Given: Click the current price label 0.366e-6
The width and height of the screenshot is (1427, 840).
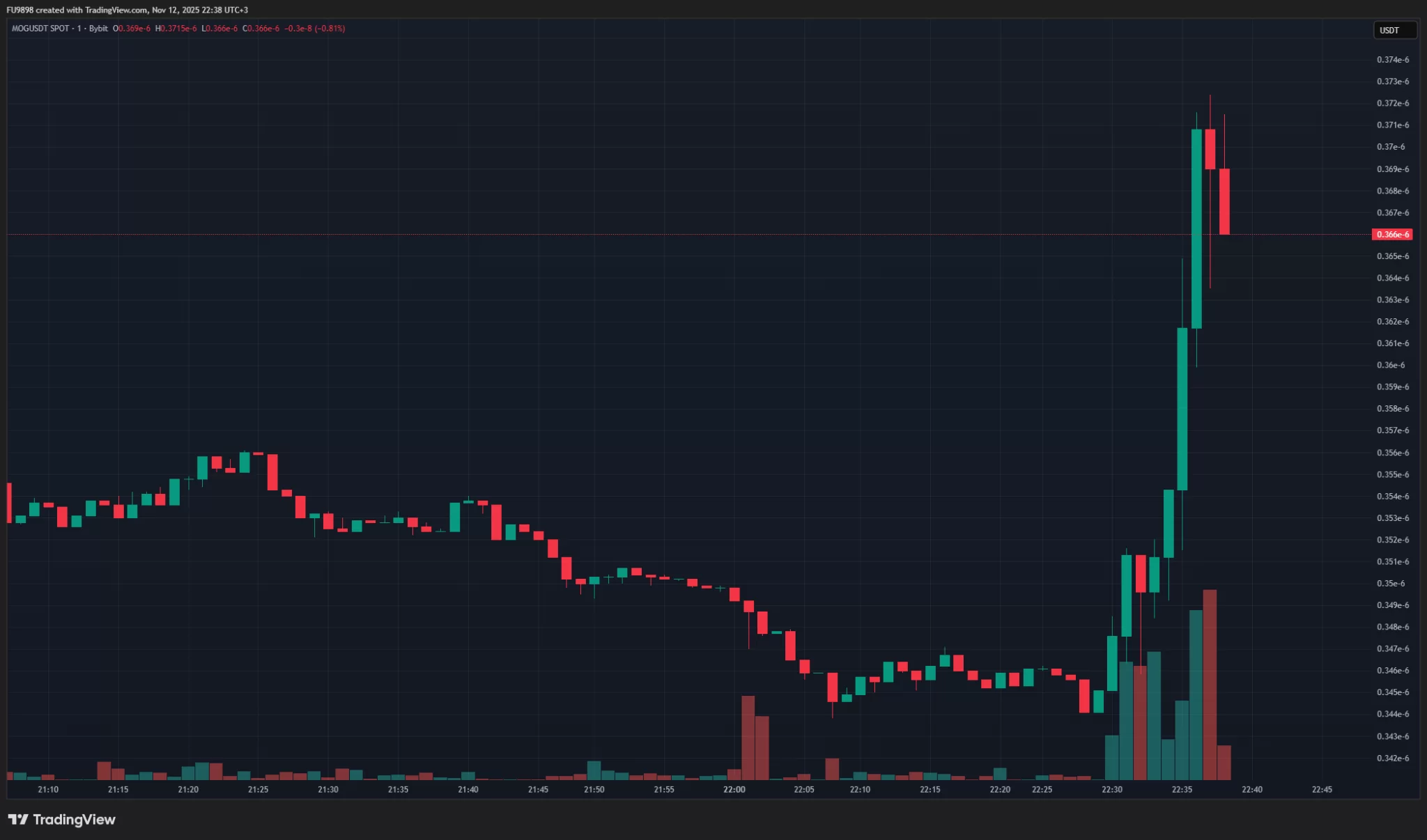Looking at the screenshot, I should click(x=1391, y=235).
